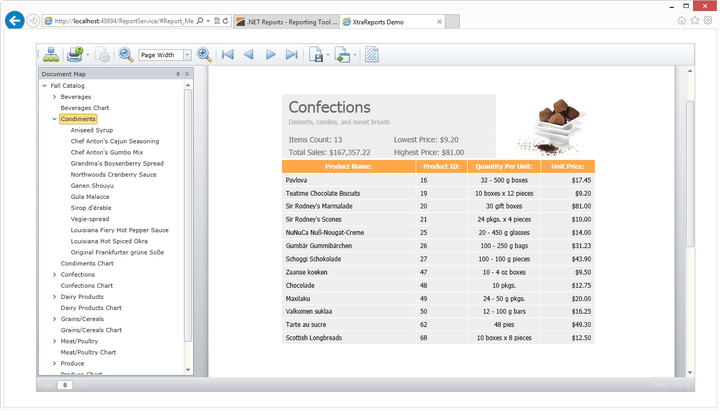This screenshot has width=720, height=411.
Task: Open the Page Width zoom dropdown
Action: pos(186,55)
